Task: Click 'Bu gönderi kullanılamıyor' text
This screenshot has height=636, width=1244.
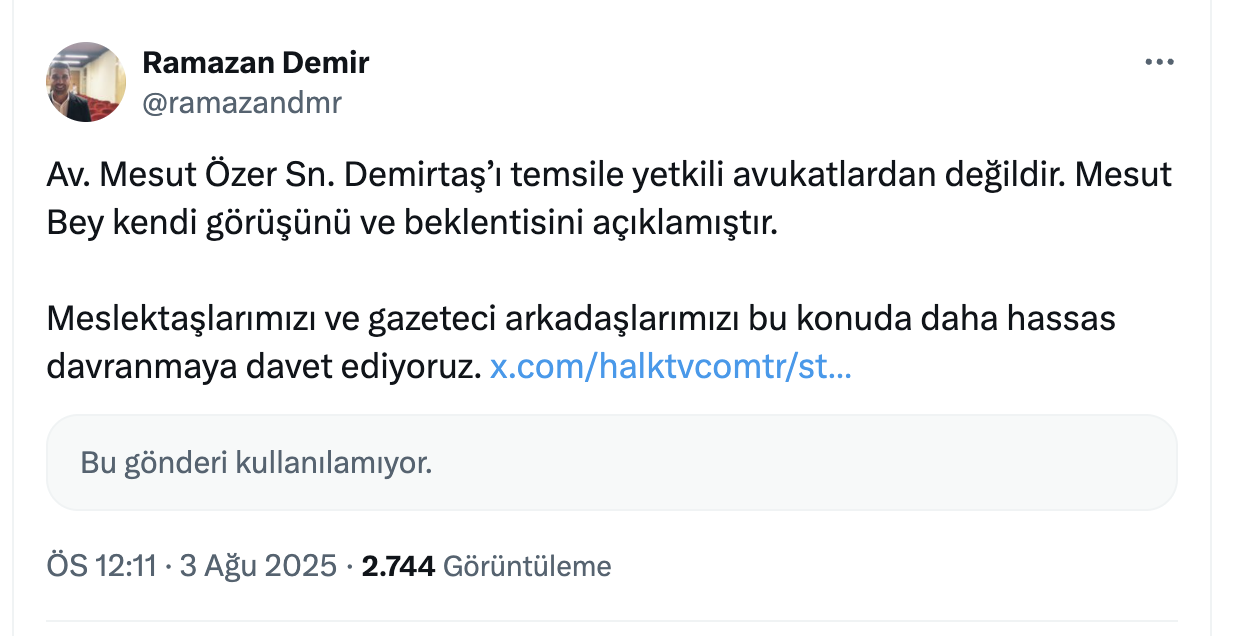Action: (255, 462)
